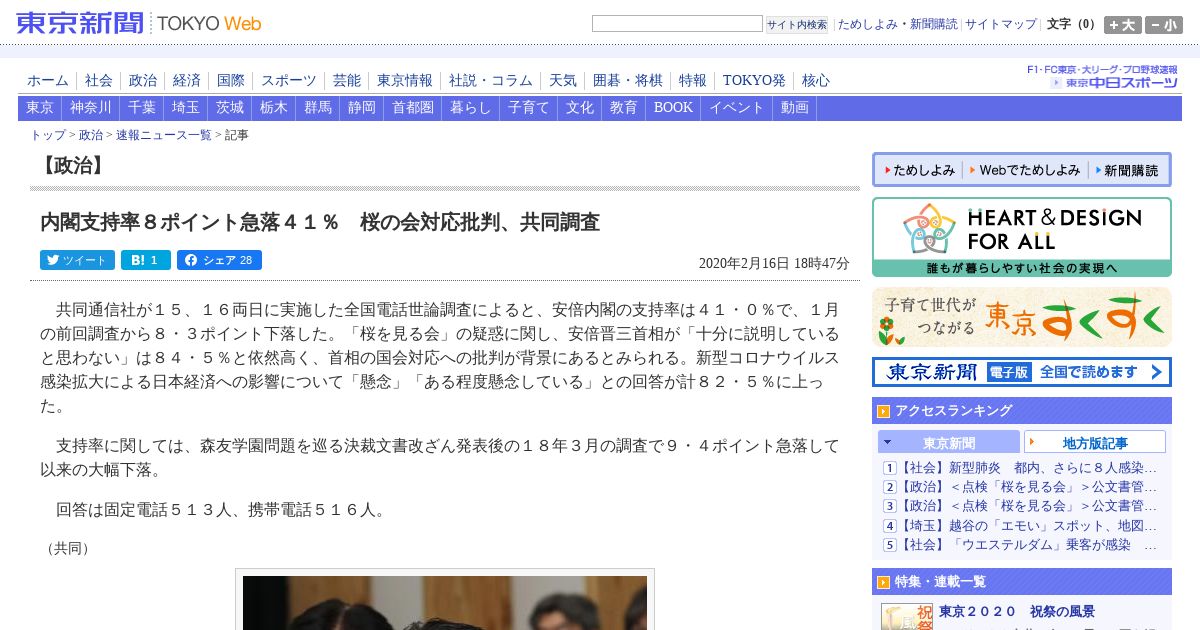Increase text size with the 大 button
Screen dimensions: 1200x630
point(1122,25)
